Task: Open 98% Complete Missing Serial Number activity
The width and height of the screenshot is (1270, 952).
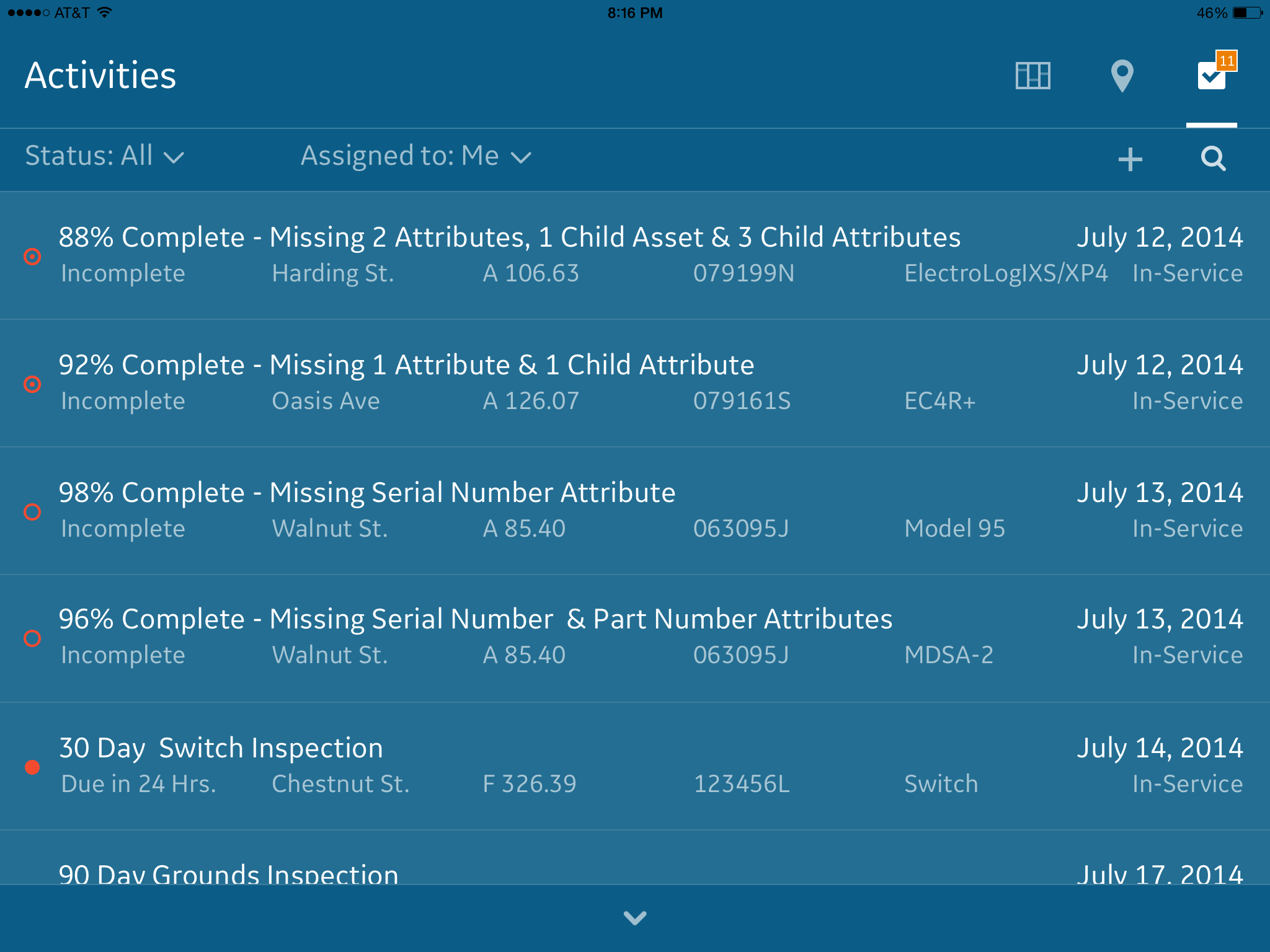Action: (x=635, y=511)
